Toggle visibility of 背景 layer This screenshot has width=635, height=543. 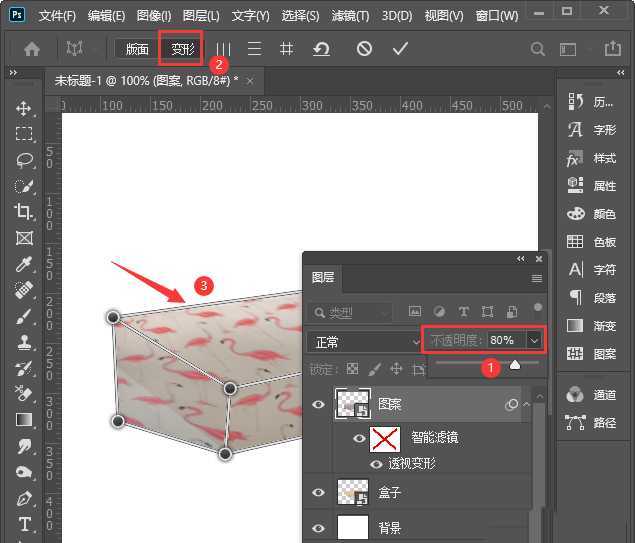(319, 527)
